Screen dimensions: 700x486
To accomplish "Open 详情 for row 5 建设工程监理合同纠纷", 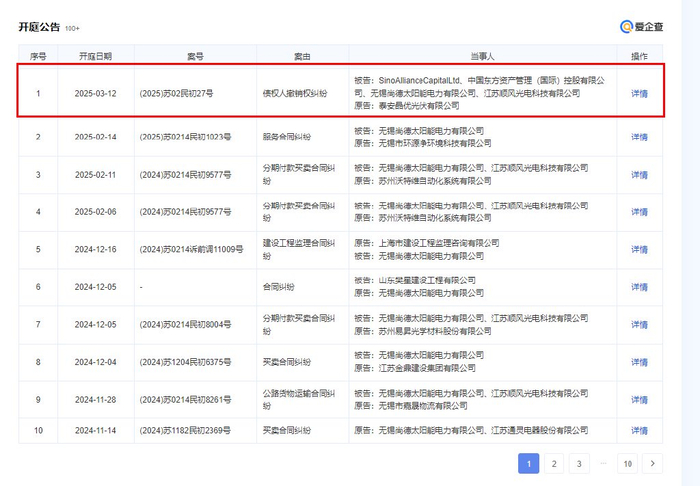I will [639, 249].
